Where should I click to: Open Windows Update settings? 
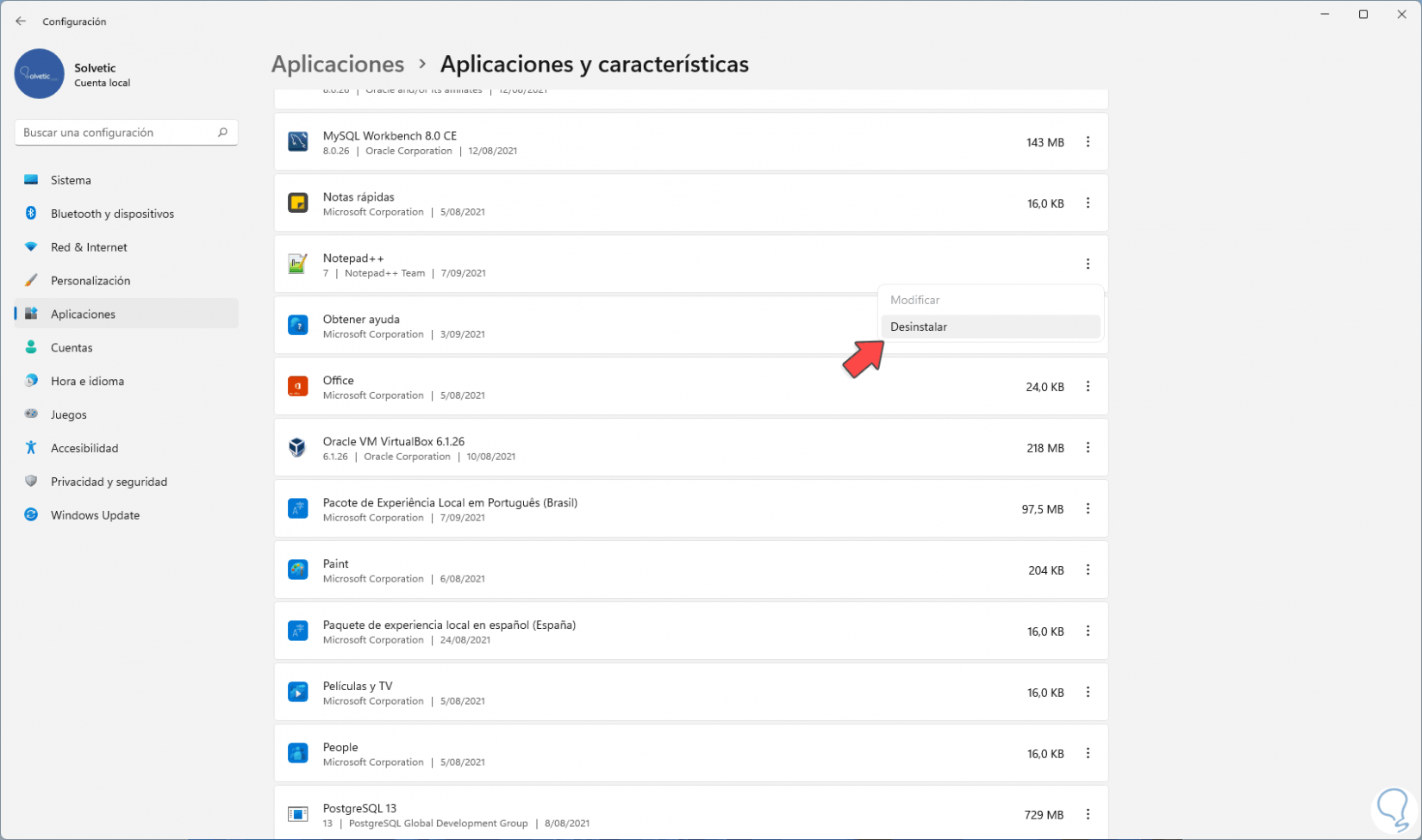pyautogui.click(x=126, y=515)
